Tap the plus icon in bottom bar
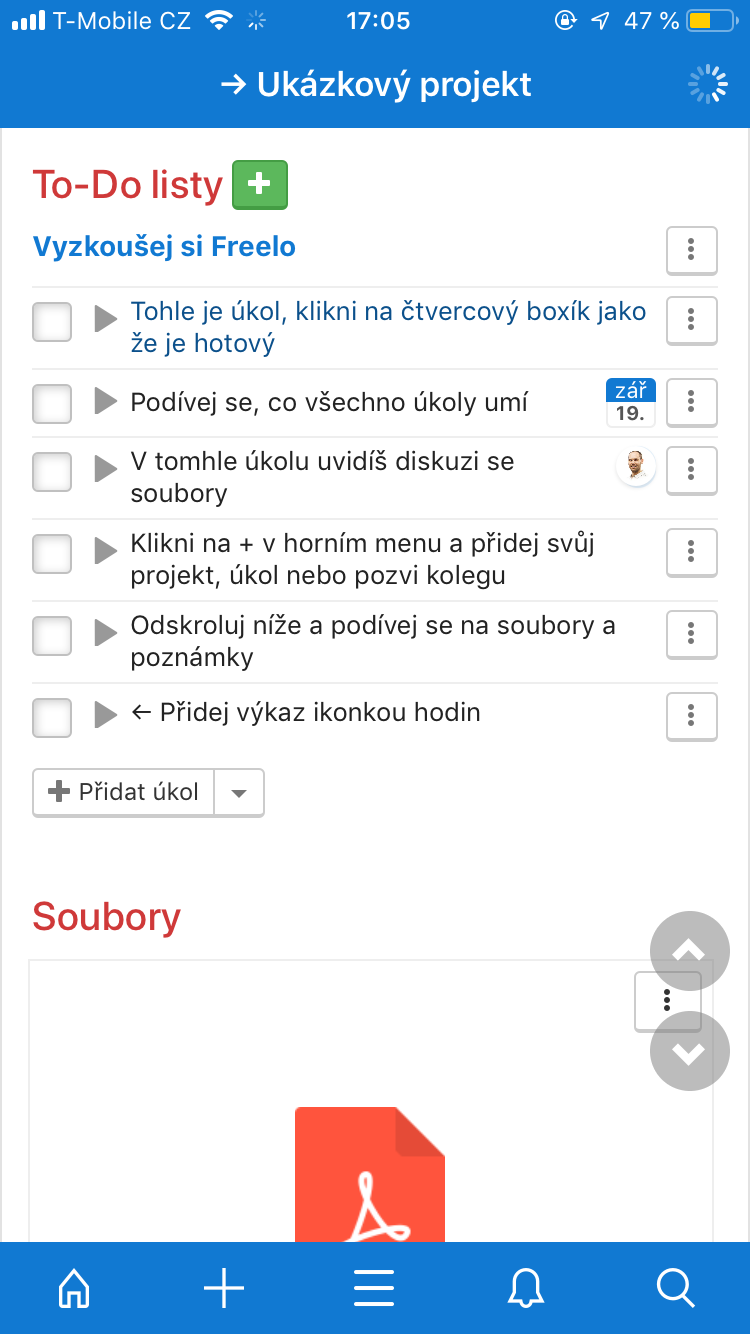750x1334 pixels. tap(224, 1288)
